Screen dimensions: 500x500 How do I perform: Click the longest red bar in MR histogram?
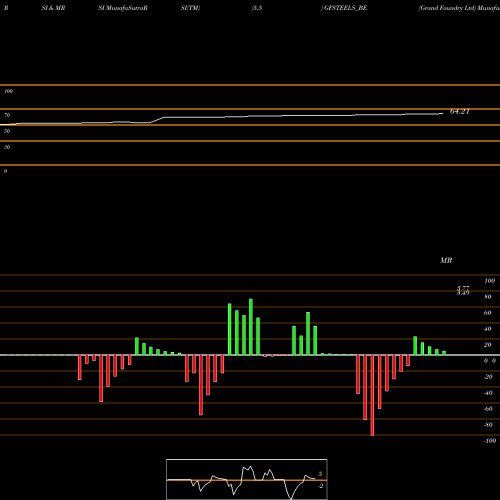372,395
